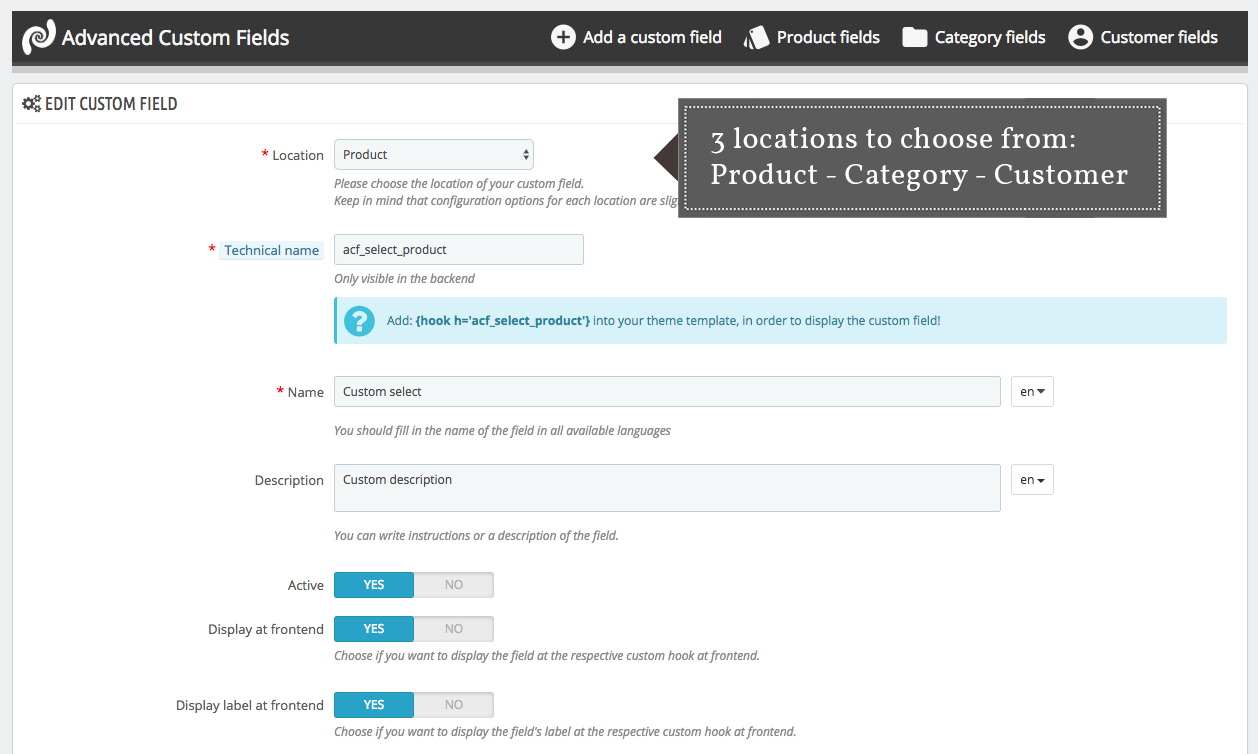Turn off Display label at frontend
1258x754 pixels.
pyautogui.click(x=453, y=704)
